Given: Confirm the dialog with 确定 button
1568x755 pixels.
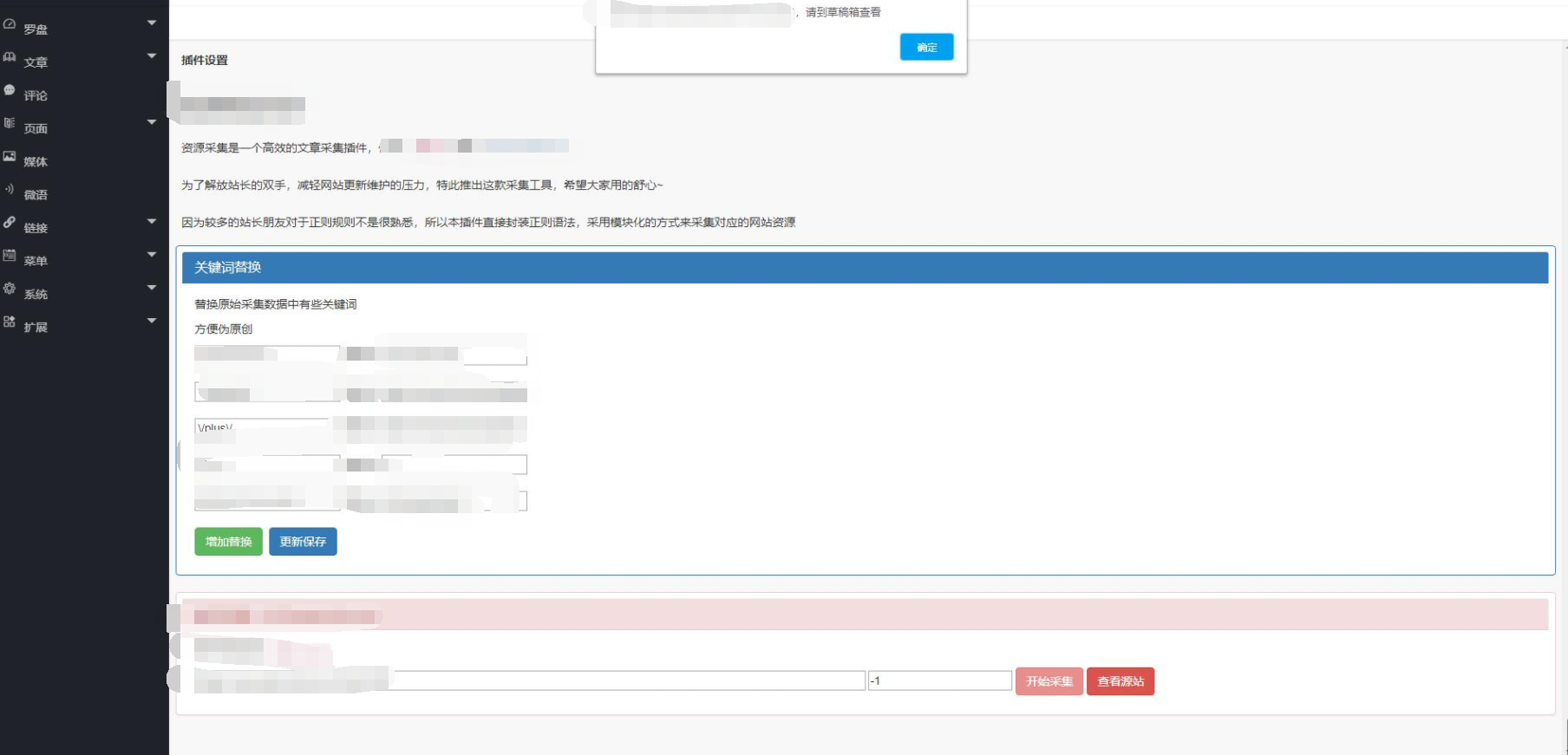Looking at the screenshot, I should click(926, 47).
